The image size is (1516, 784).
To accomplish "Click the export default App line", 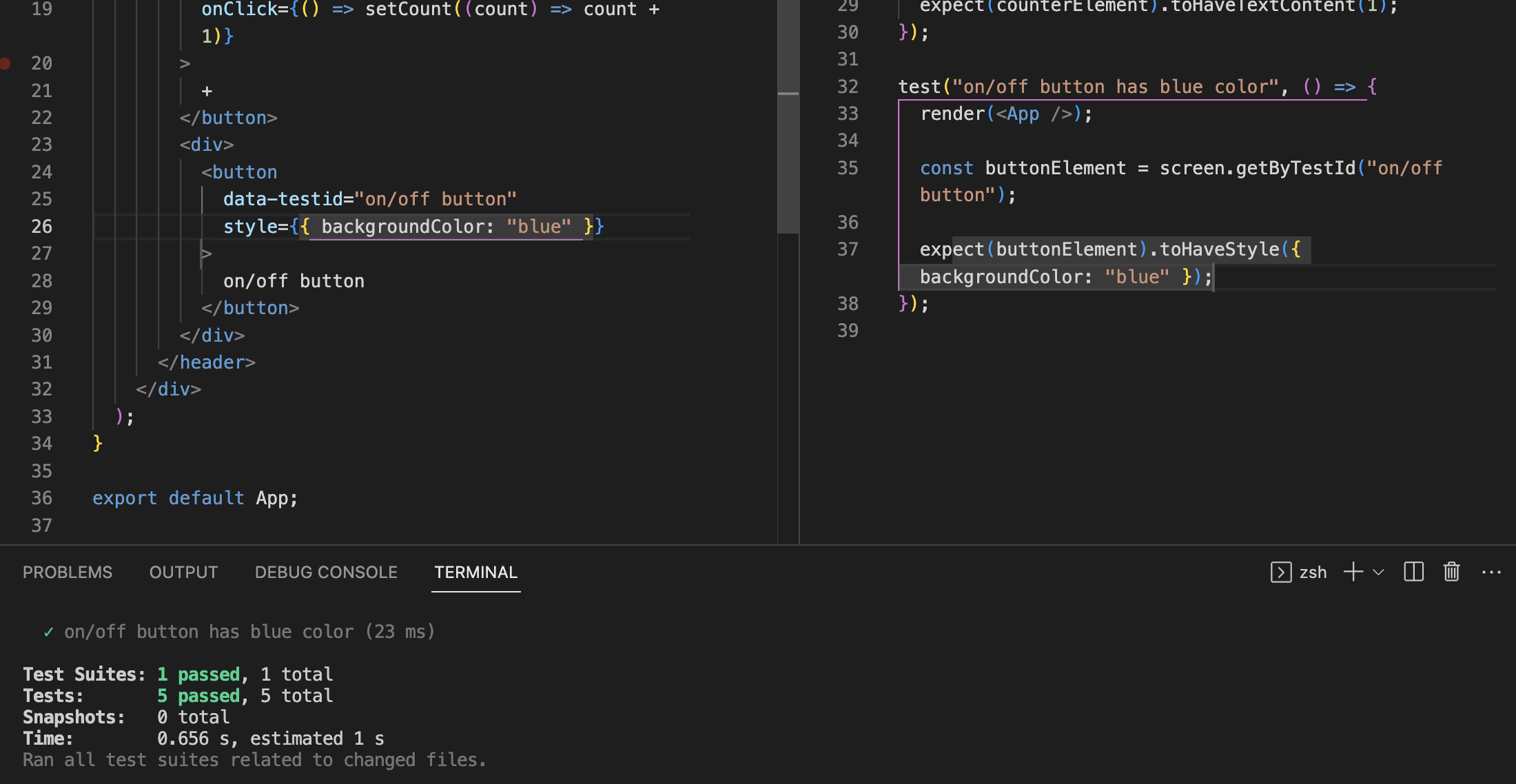I will [x=195, y=498].
